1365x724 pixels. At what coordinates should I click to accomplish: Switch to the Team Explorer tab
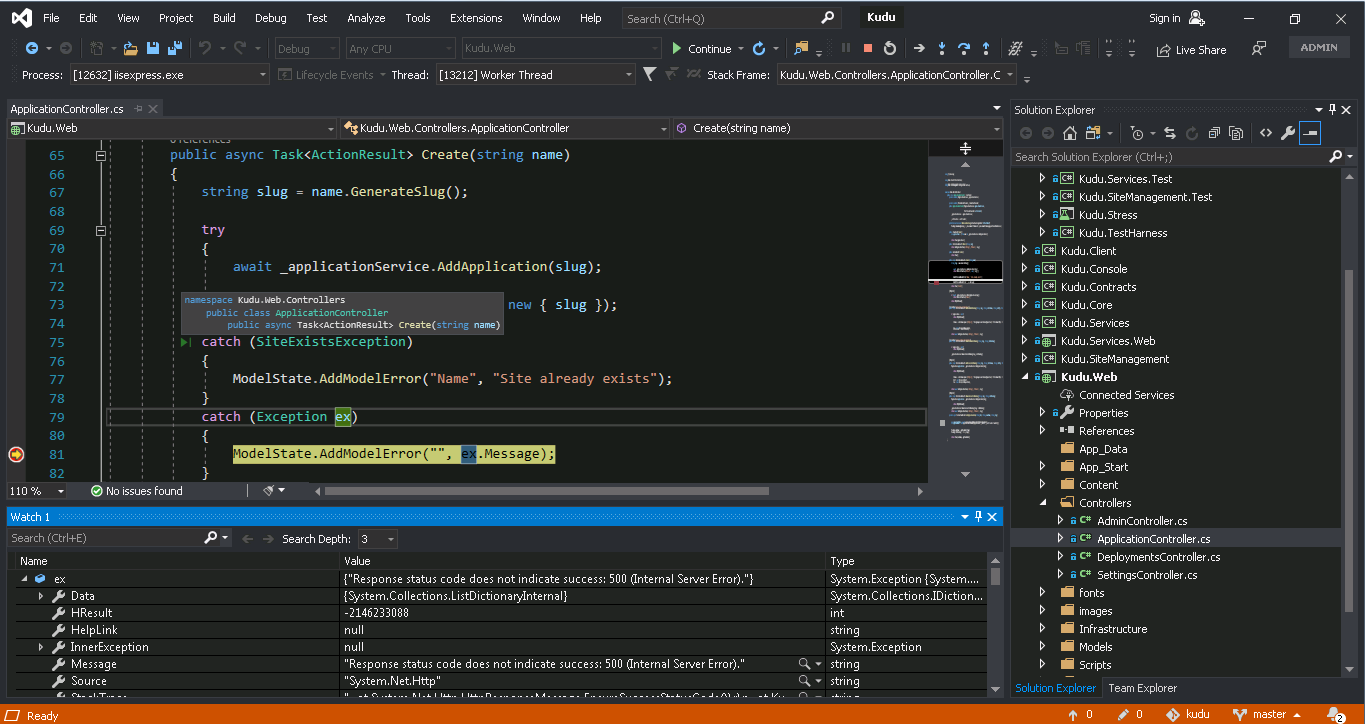pos(1142,688)
